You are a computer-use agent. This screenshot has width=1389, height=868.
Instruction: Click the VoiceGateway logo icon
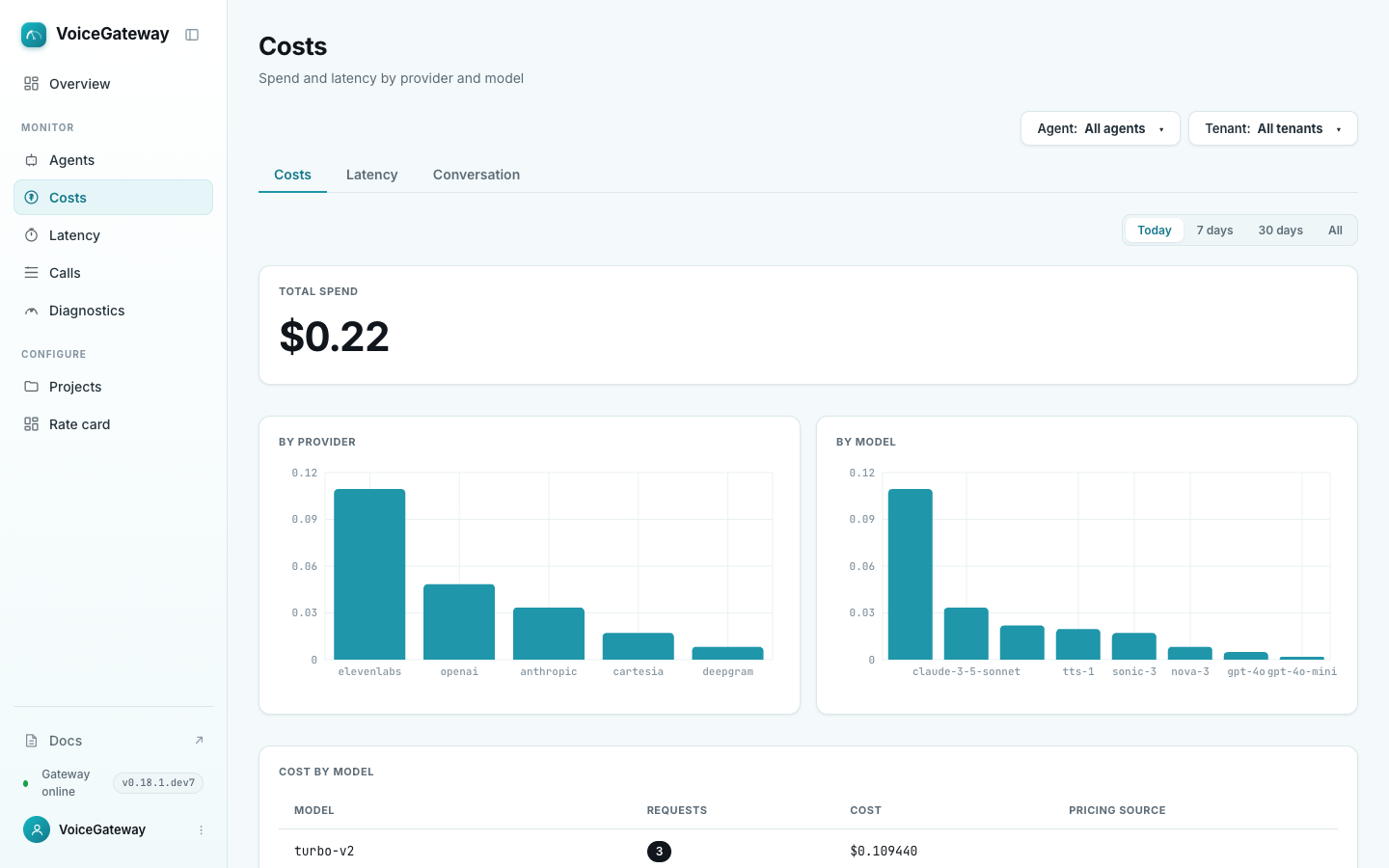click(x=34, y=35)
